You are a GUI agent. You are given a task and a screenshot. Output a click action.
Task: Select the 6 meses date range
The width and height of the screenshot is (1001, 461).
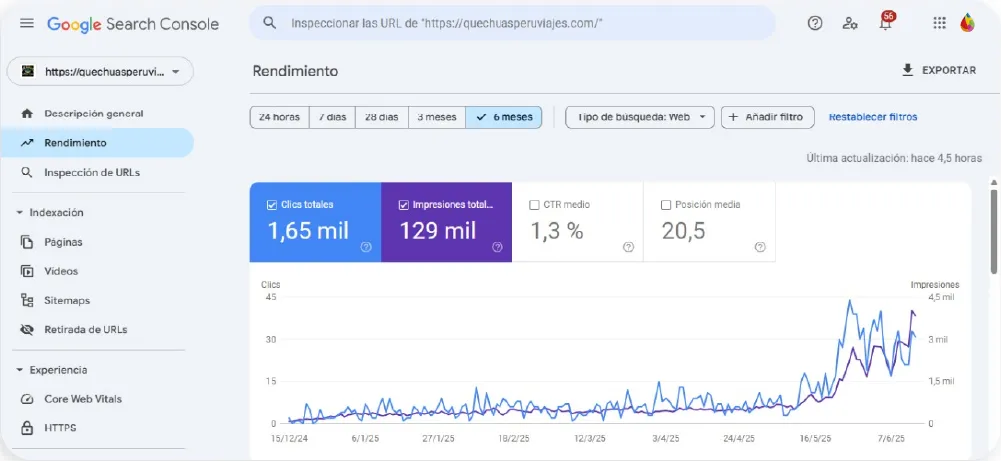(x=504, y=117)
